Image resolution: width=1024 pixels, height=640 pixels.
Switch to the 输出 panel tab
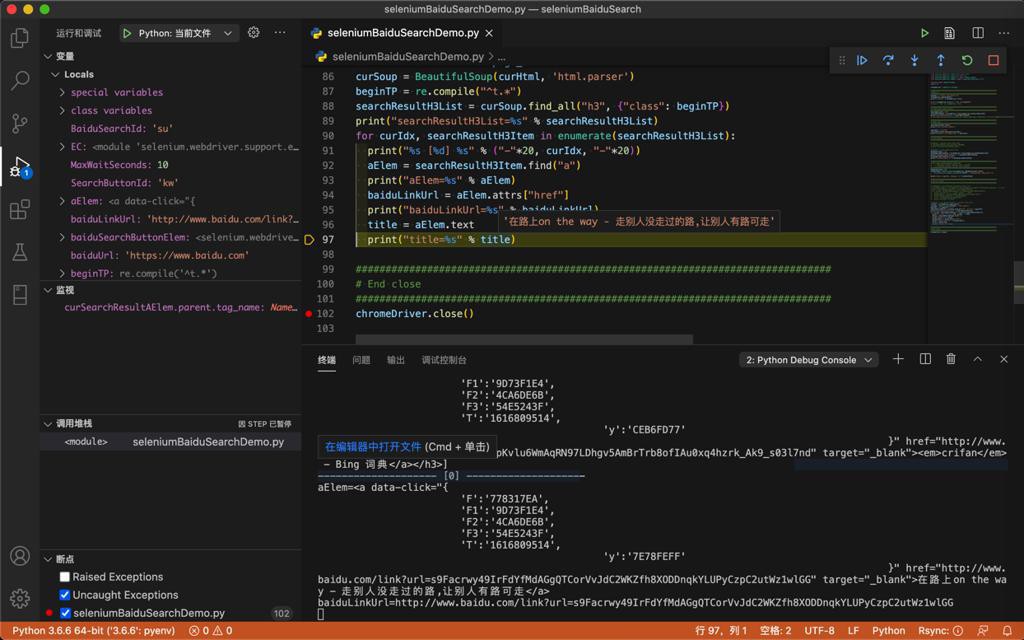tap(396, 360)
